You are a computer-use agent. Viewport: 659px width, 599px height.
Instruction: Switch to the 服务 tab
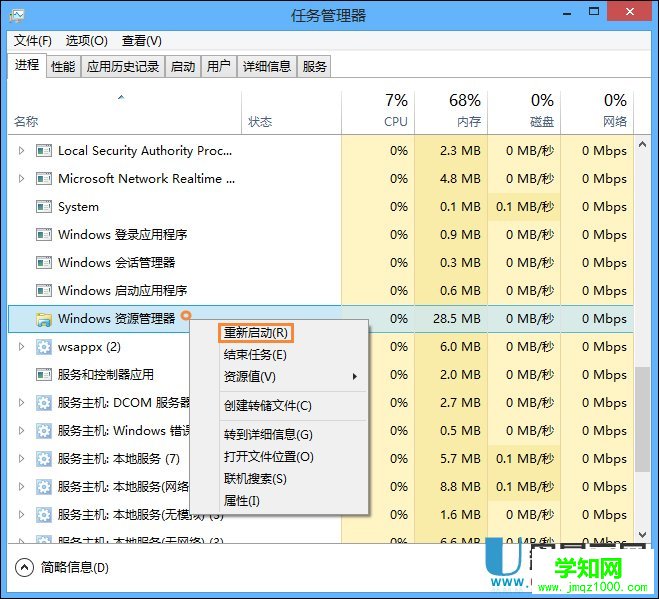(x=314, y=66)
